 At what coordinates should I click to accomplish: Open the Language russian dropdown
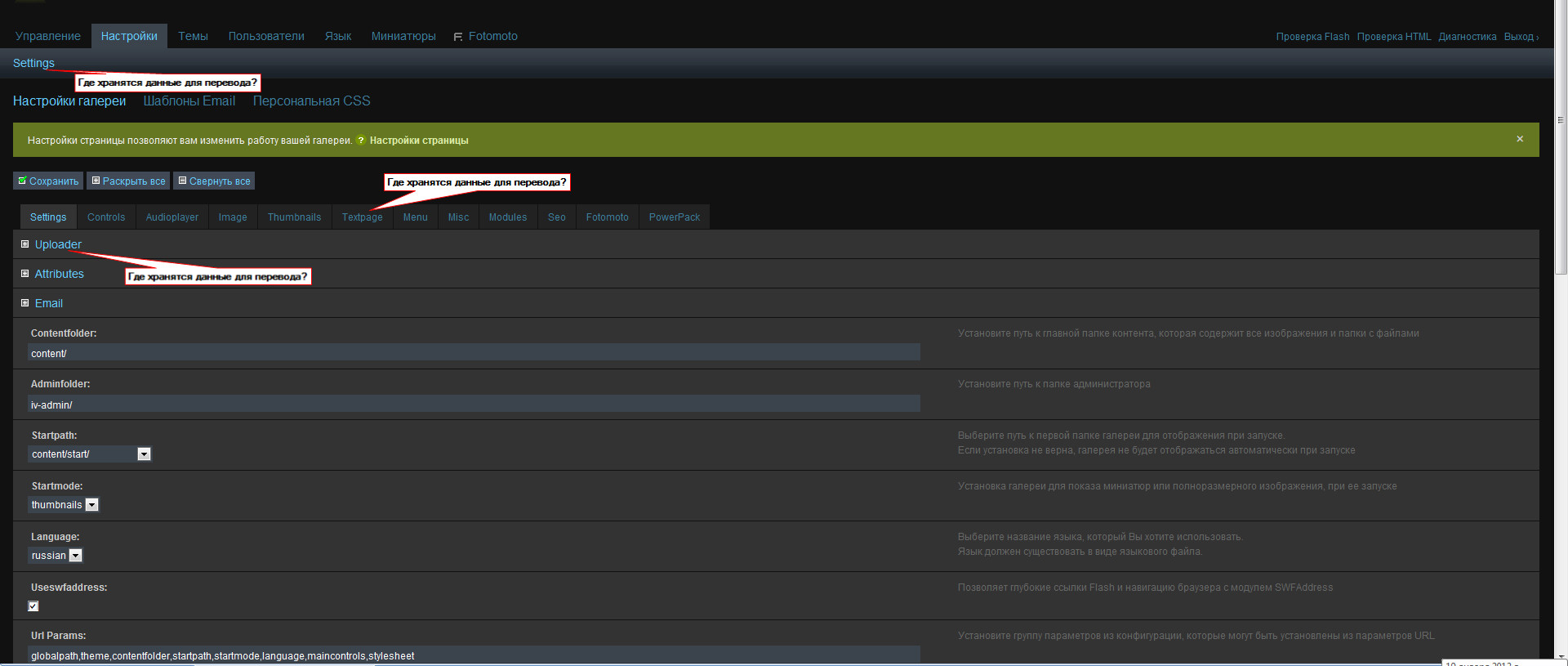pos(56,556)
